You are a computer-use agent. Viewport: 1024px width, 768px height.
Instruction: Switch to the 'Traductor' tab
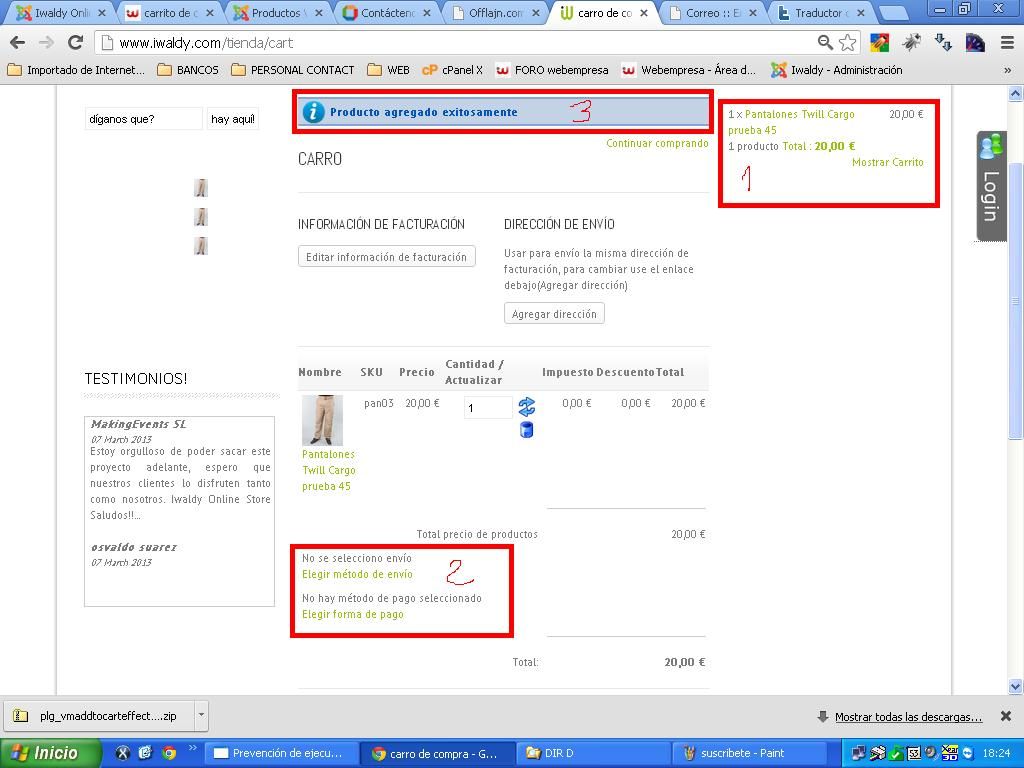(822, 12)
